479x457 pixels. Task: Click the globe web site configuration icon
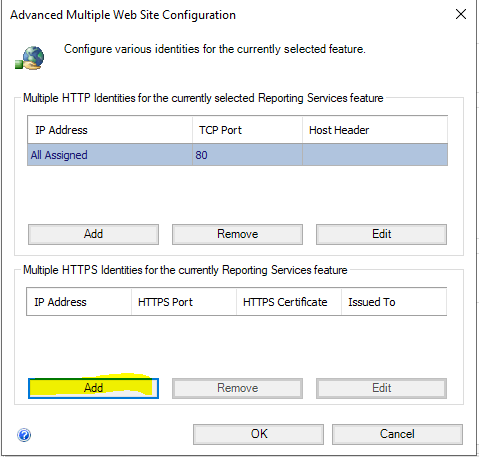point(30,58)
